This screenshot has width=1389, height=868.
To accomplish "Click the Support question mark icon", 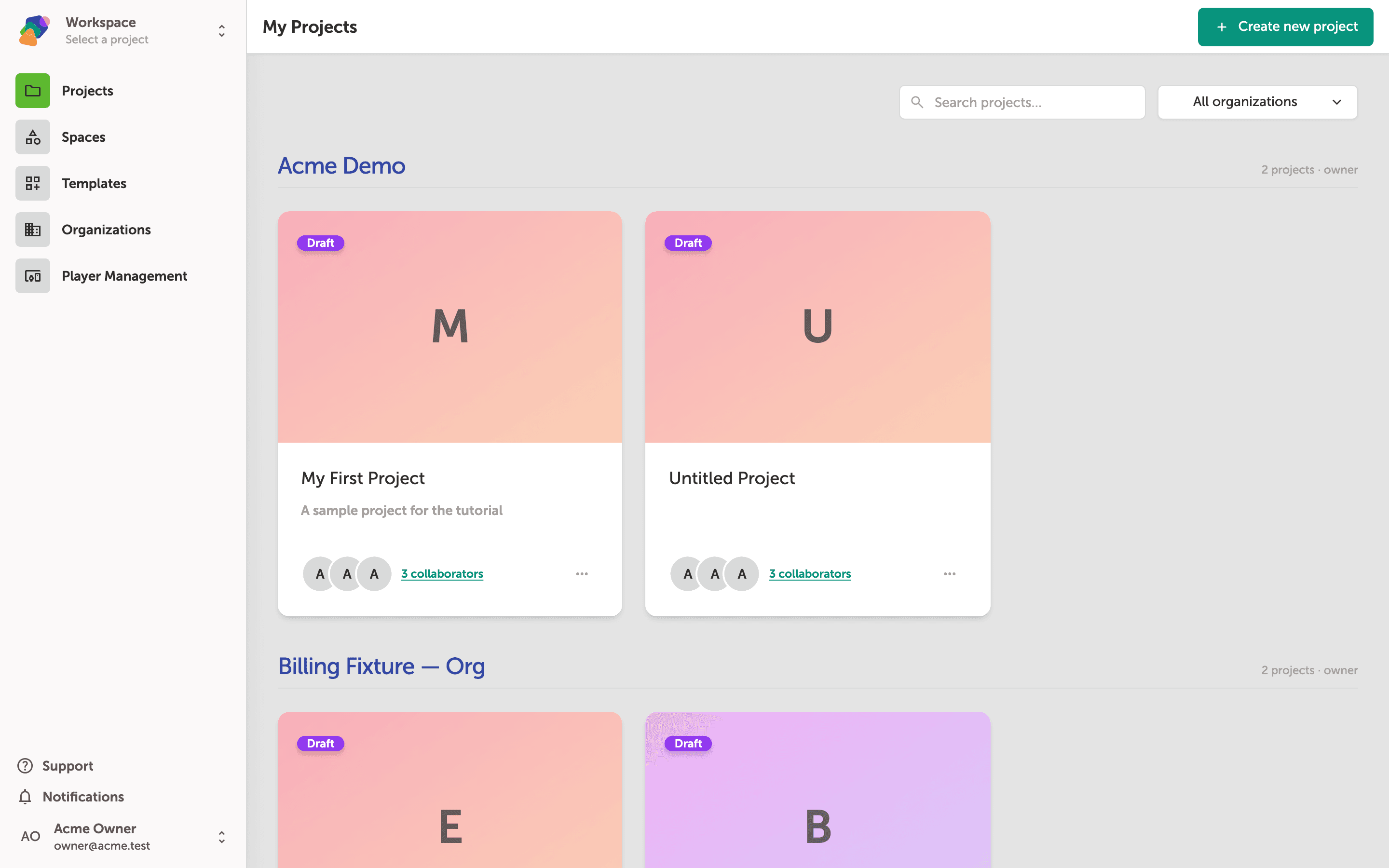I will pos(25,766).
